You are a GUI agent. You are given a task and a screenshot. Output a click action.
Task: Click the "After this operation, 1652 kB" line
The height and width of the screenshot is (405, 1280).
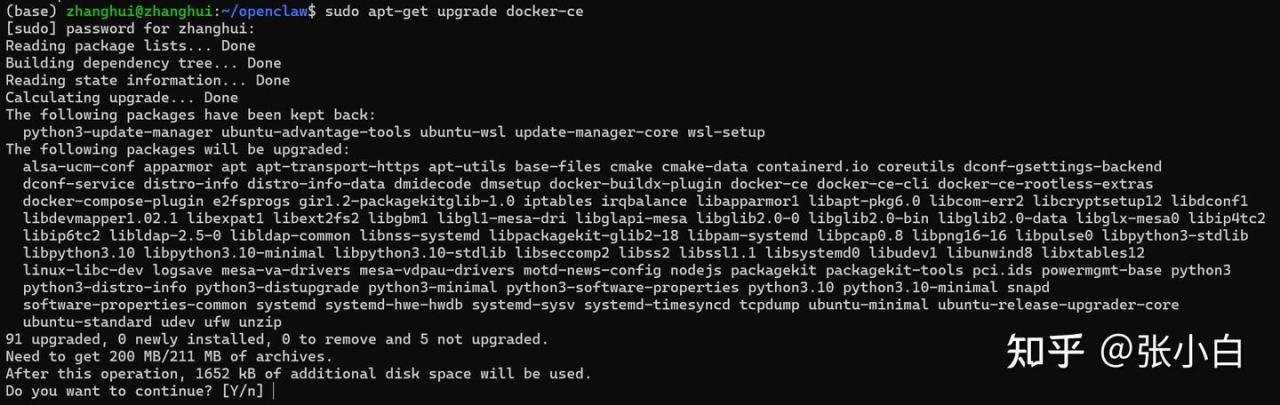[298, 374]
